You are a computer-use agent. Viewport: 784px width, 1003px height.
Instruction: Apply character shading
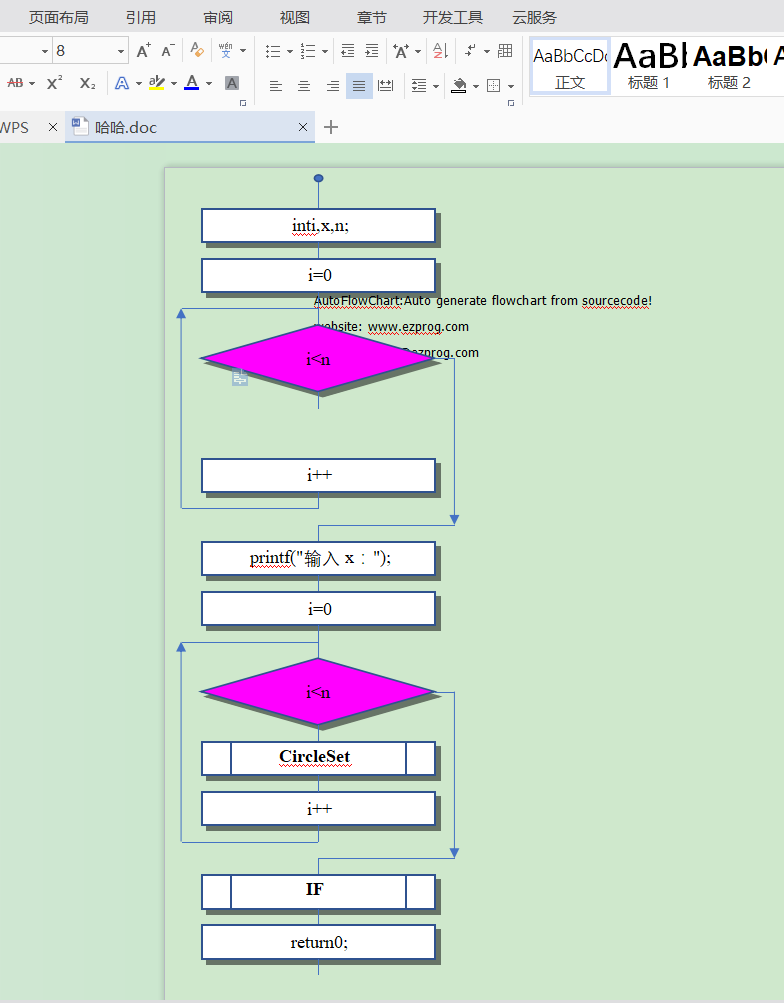[x=232, y=83]
